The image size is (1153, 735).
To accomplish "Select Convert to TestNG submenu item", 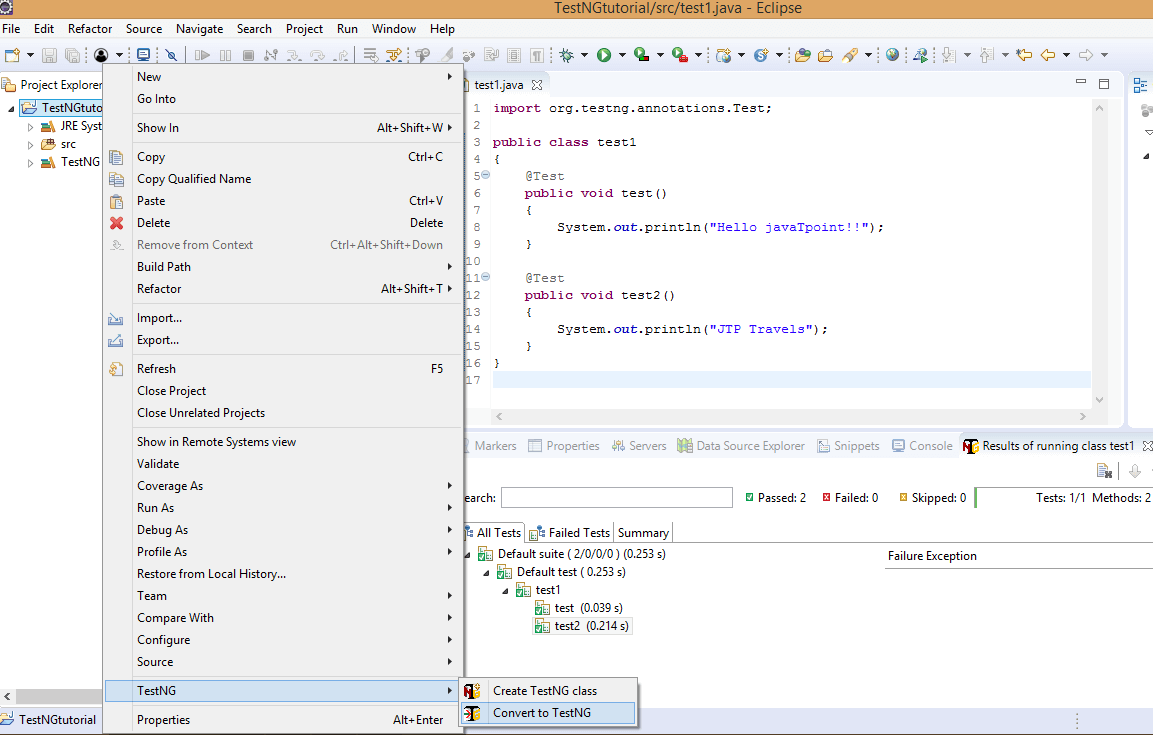I will (547, 713).
